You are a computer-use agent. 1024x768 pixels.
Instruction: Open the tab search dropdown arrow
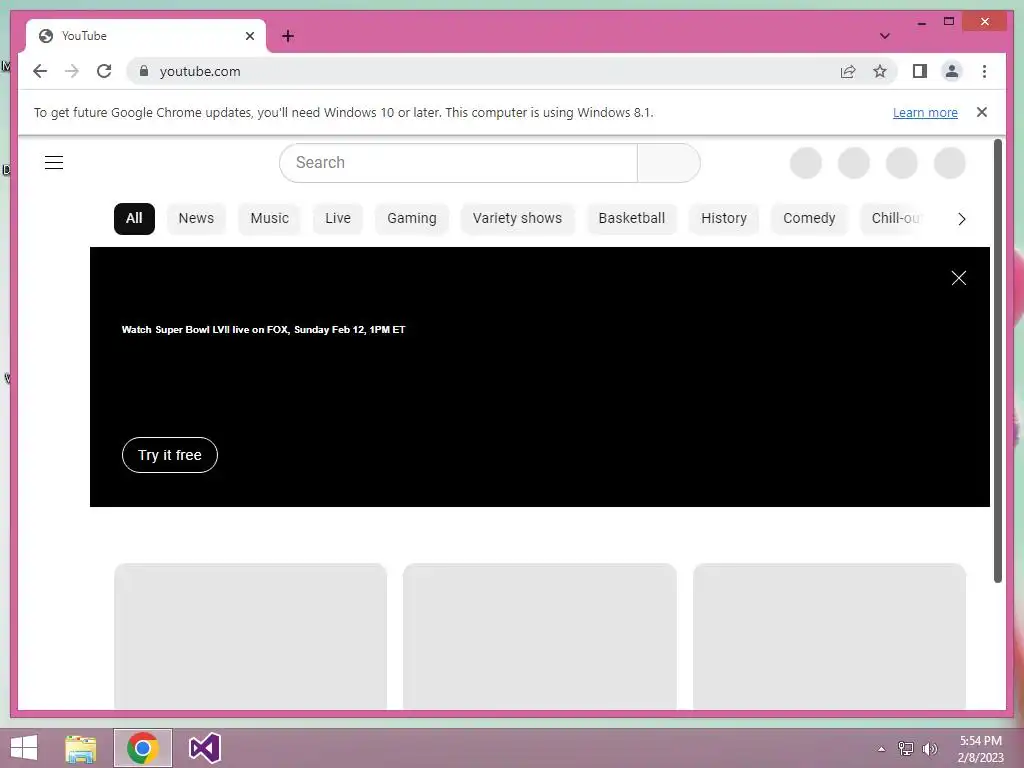click(884, 36)
